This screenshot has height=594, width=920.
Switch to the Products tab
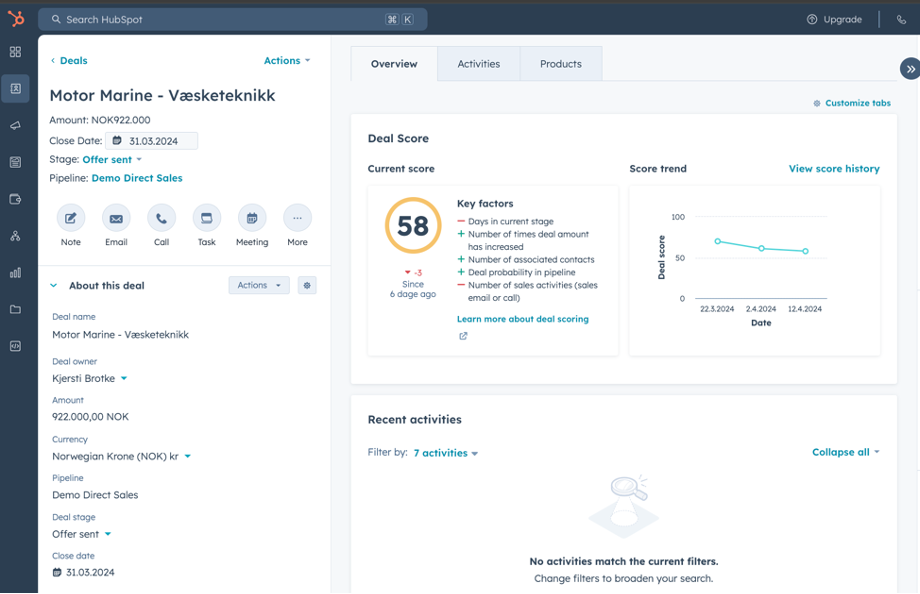tap(561, 64)
